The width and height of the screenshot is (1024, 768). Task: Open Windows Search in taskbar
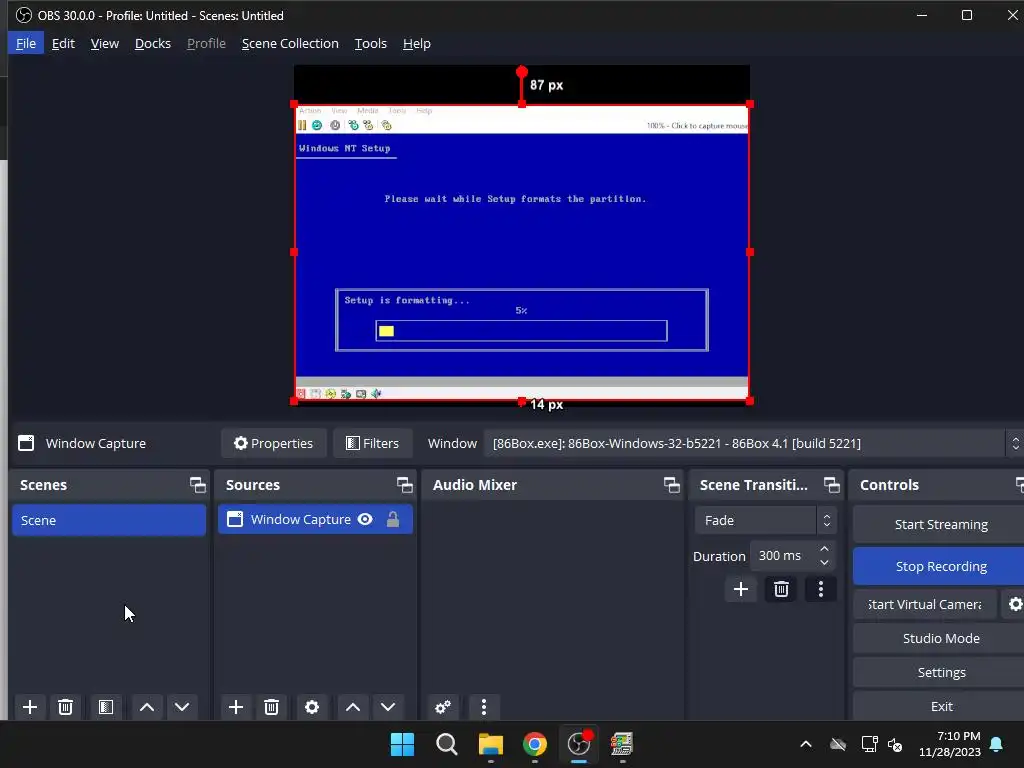point(447,744)
